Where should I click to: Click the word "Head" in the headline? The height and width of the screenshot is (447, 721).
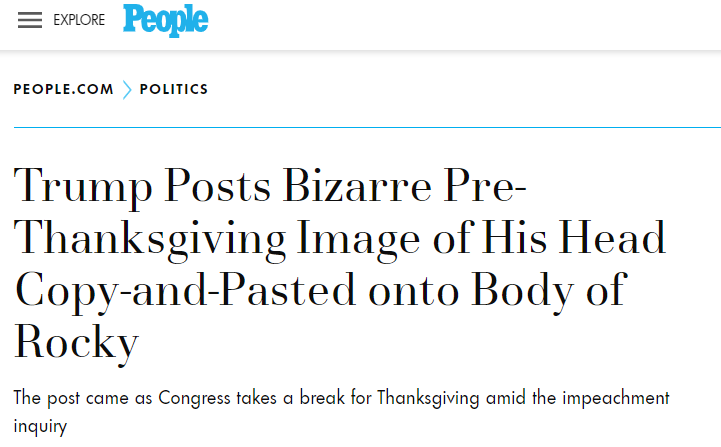pos(610,240)
